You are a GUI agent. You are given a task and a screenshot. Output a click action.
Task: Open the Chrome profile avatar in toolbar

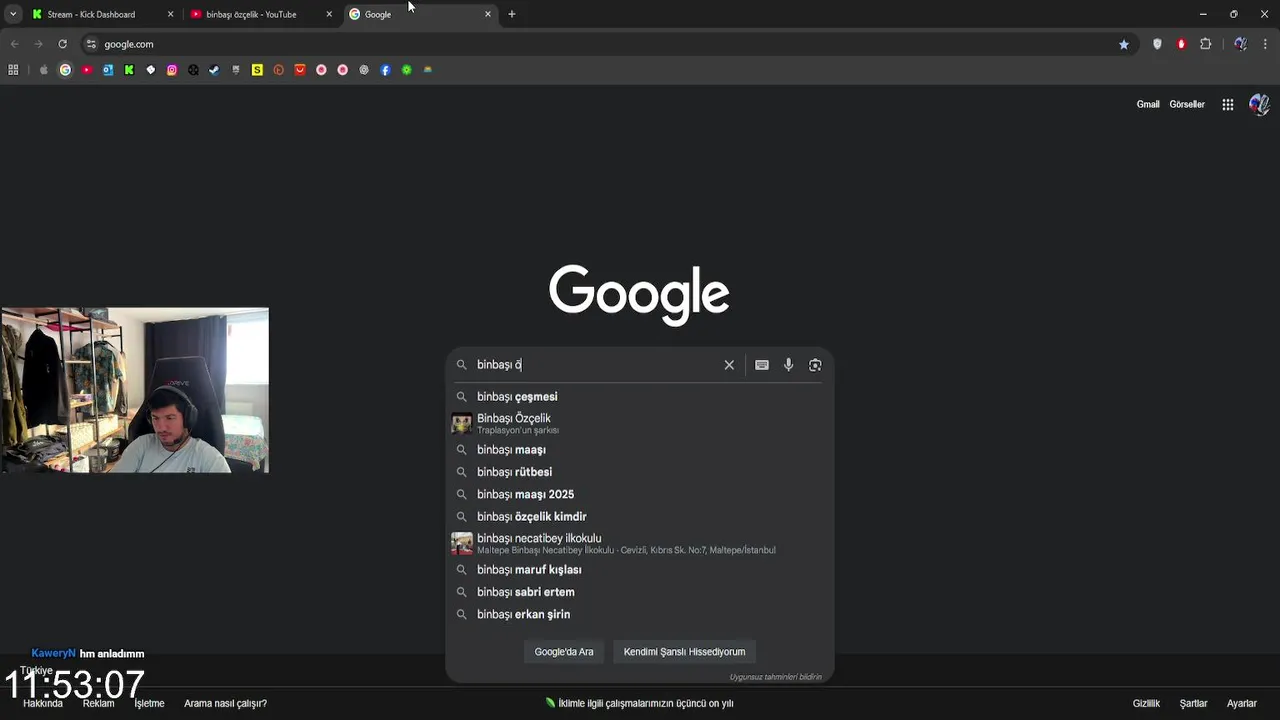[1240, 44]
